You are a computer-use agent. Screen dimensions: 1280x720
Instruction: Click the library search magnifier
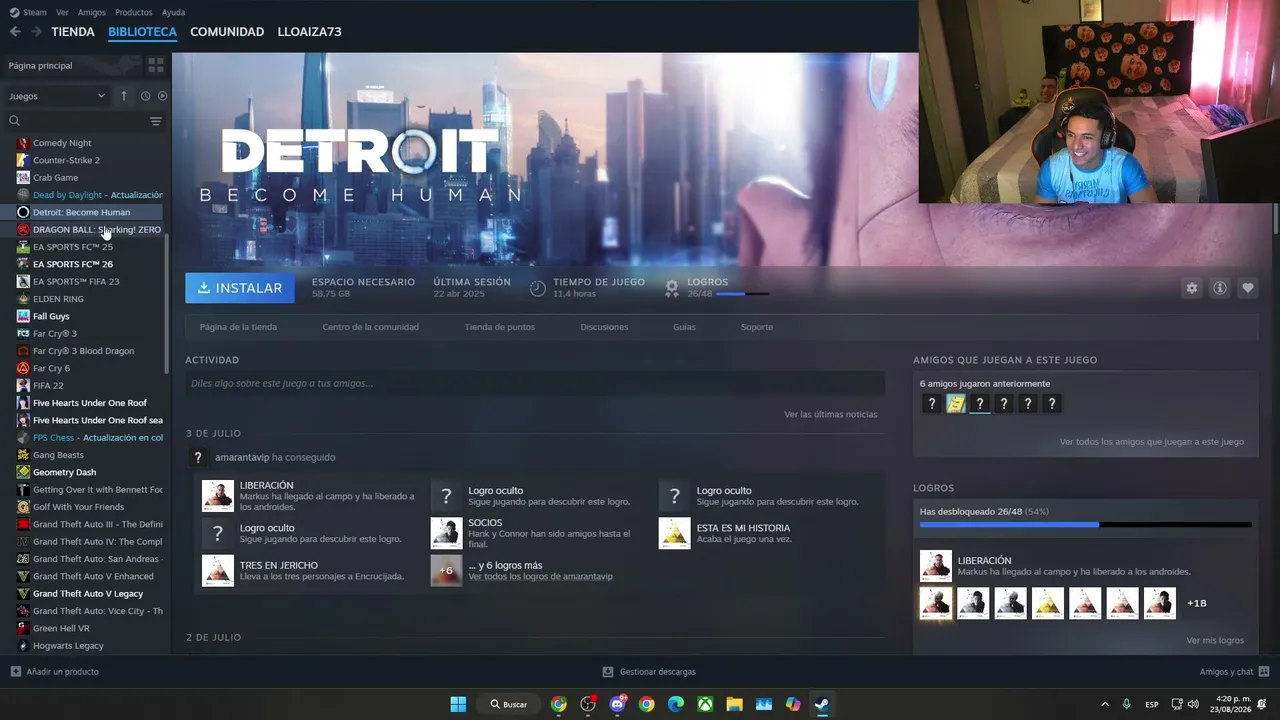14,121
